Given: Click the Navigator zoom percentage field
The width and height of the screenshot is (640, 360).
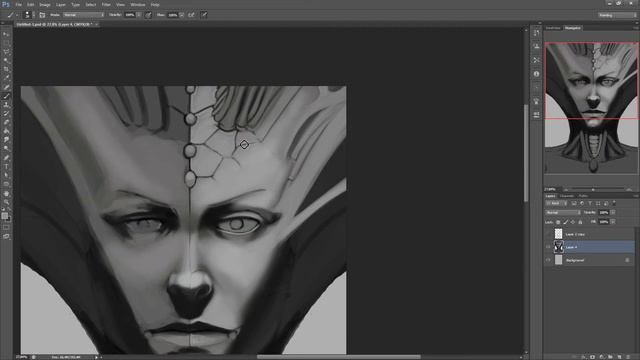Looking at the screenshot, I should pyautogui.click(x=551, y=189).
